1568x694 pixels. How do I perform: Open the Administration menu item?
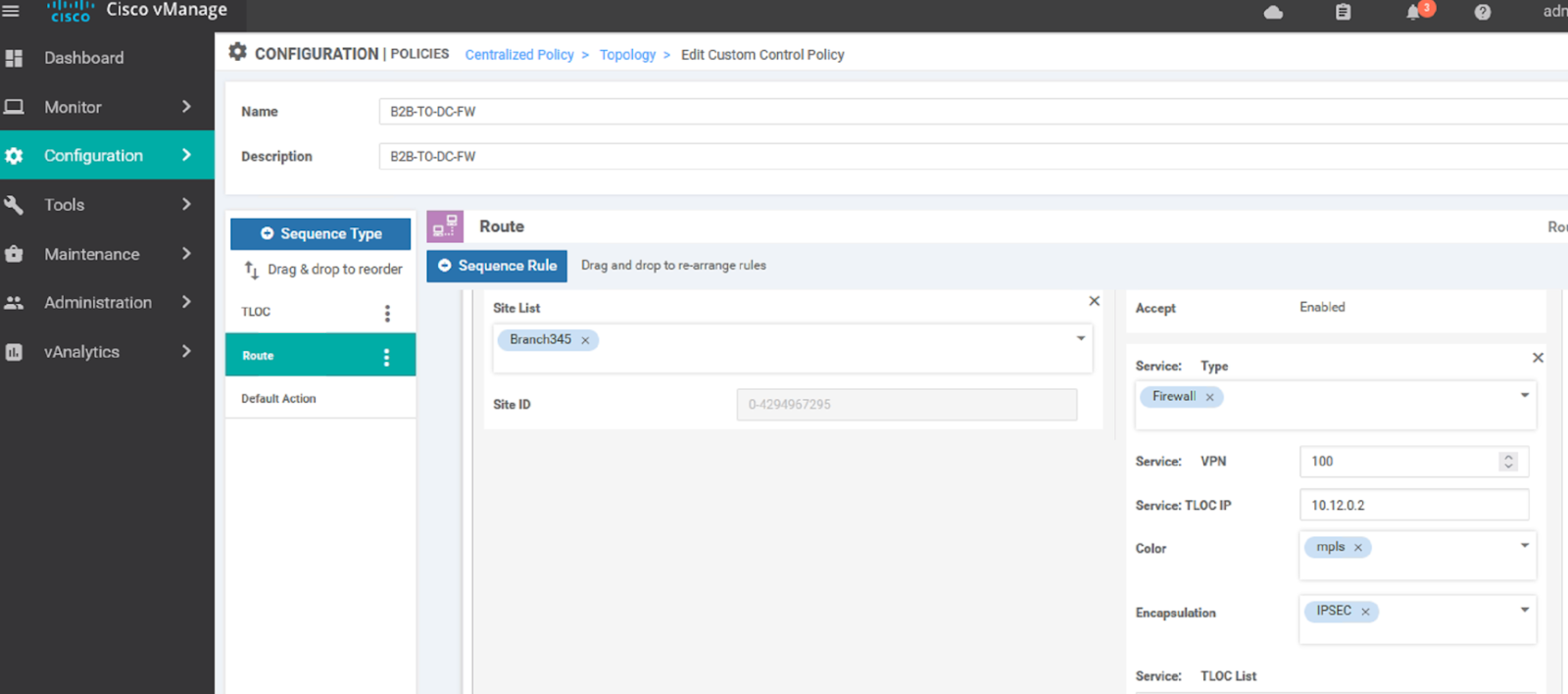pos(107,303)
